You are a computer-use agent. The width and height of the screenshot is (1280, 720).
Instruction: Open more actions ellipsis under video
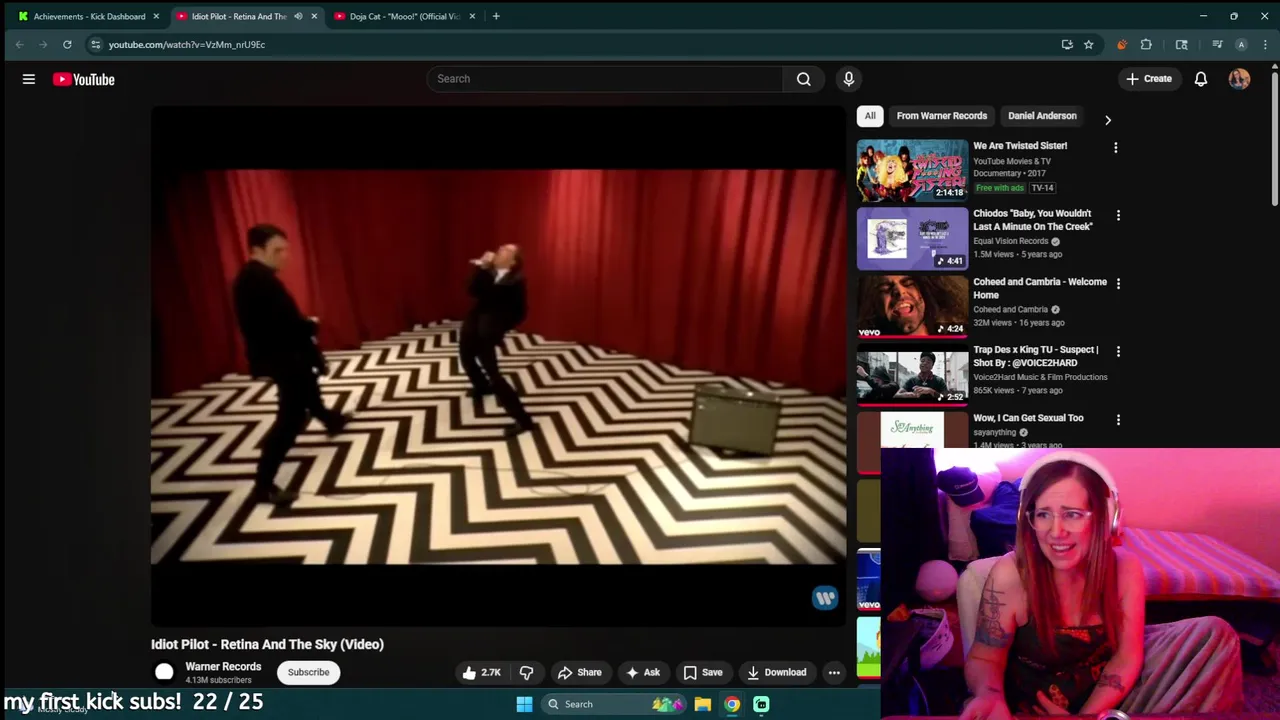pyautogui.click(x=834, y=673)
